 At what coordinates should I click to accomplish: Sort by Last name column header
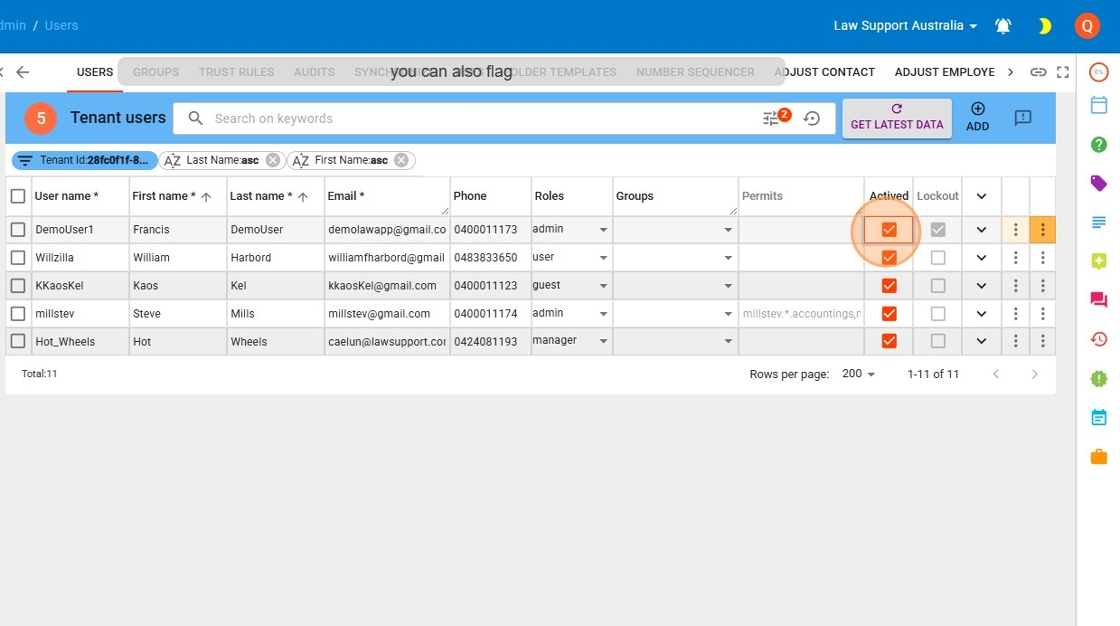[x=269, y=197]
